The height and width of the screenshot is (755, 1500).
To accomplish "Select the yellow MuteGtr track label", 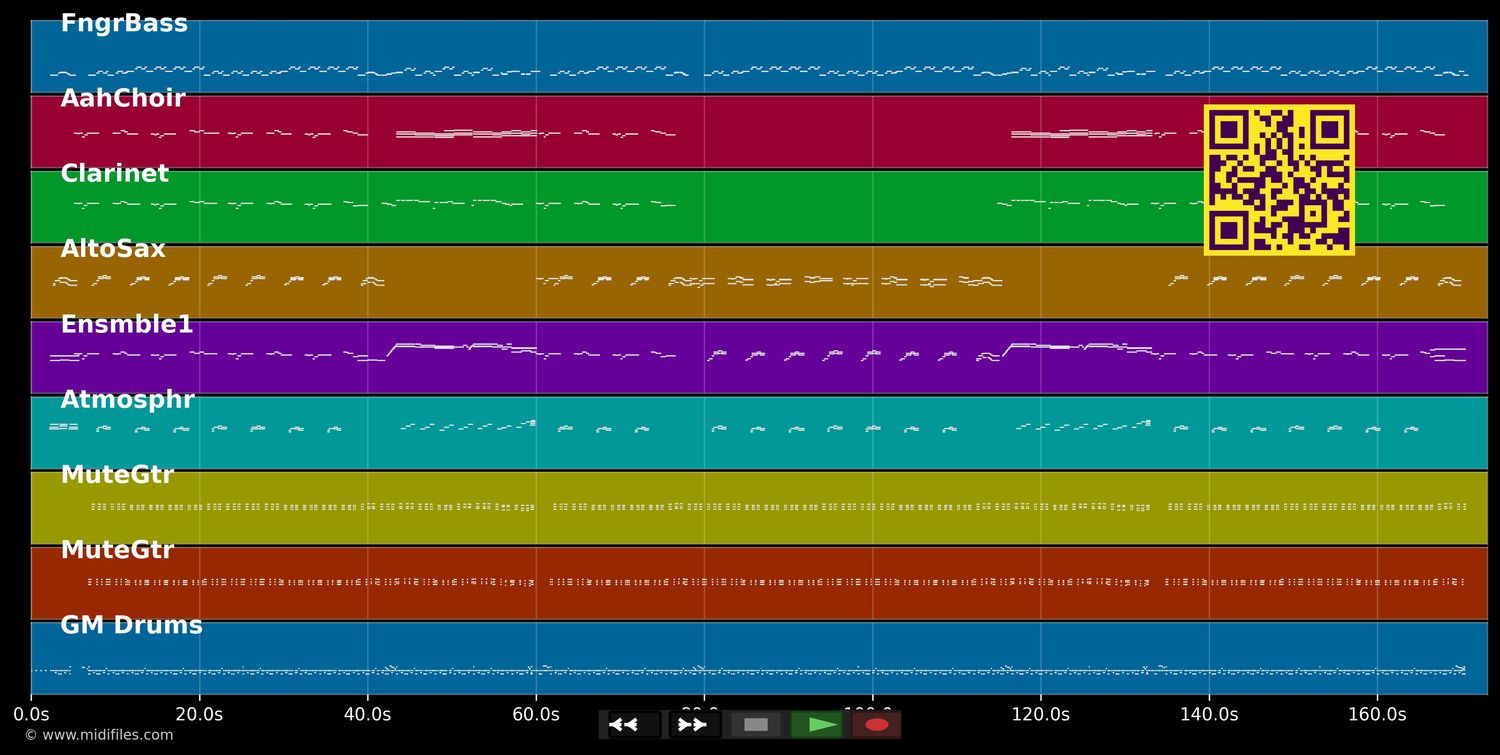I will click(117, 476).
